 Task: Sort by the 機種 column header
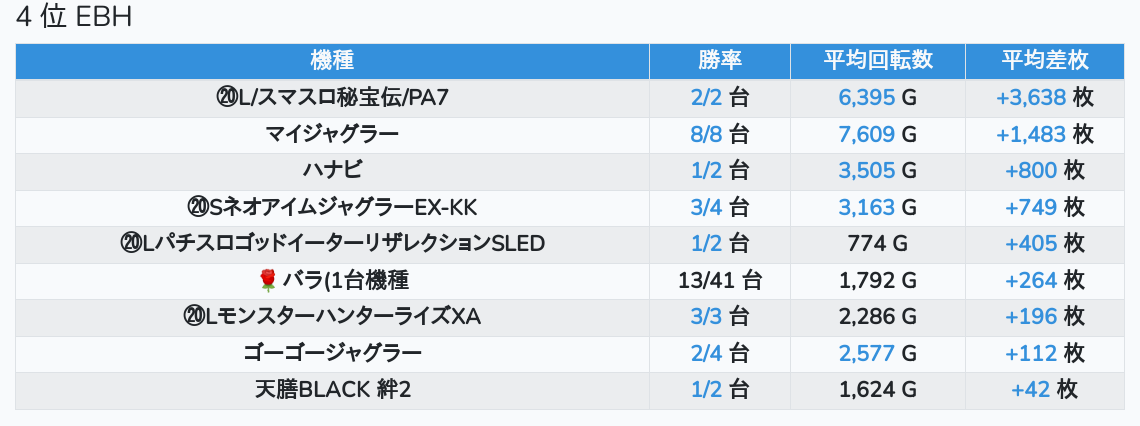pyautogui.click(x=332, y=60)
